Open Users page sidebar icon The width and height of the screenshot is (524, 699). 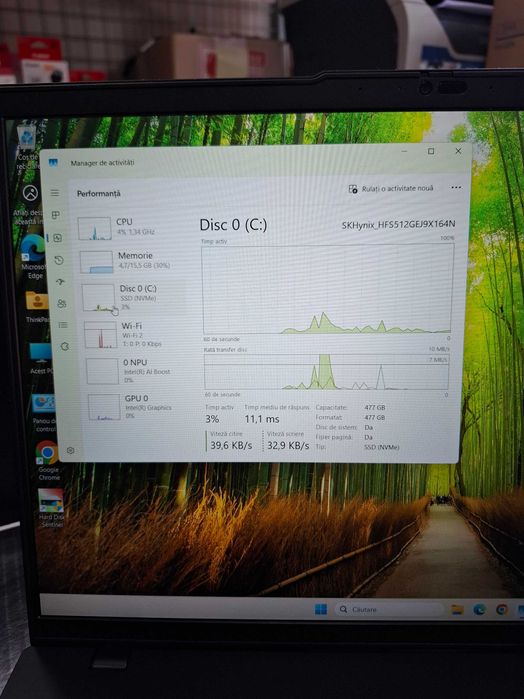click(62, 304)
